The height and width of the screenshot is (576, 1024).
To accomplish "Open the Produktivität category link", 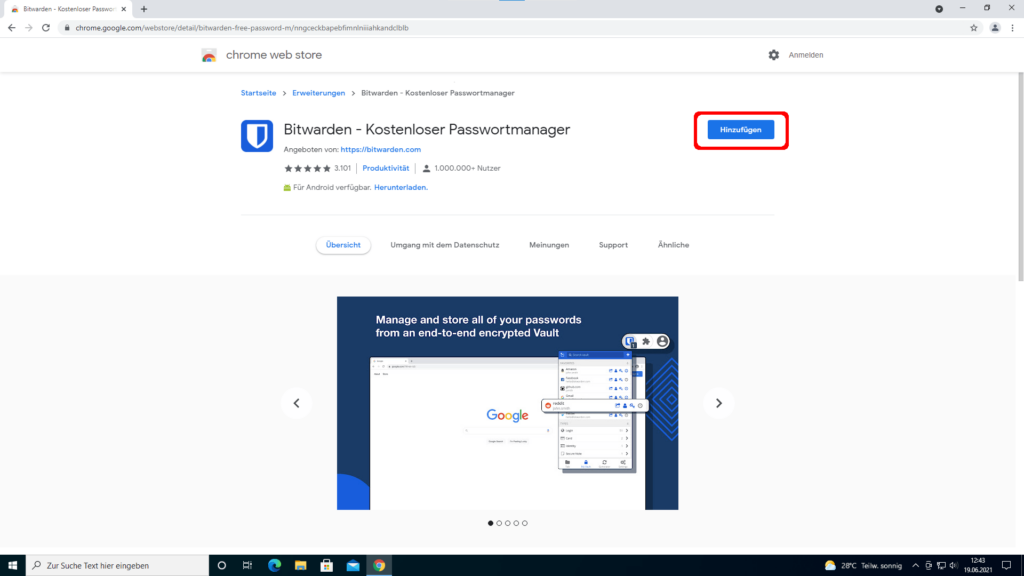I will coord(386,168).
